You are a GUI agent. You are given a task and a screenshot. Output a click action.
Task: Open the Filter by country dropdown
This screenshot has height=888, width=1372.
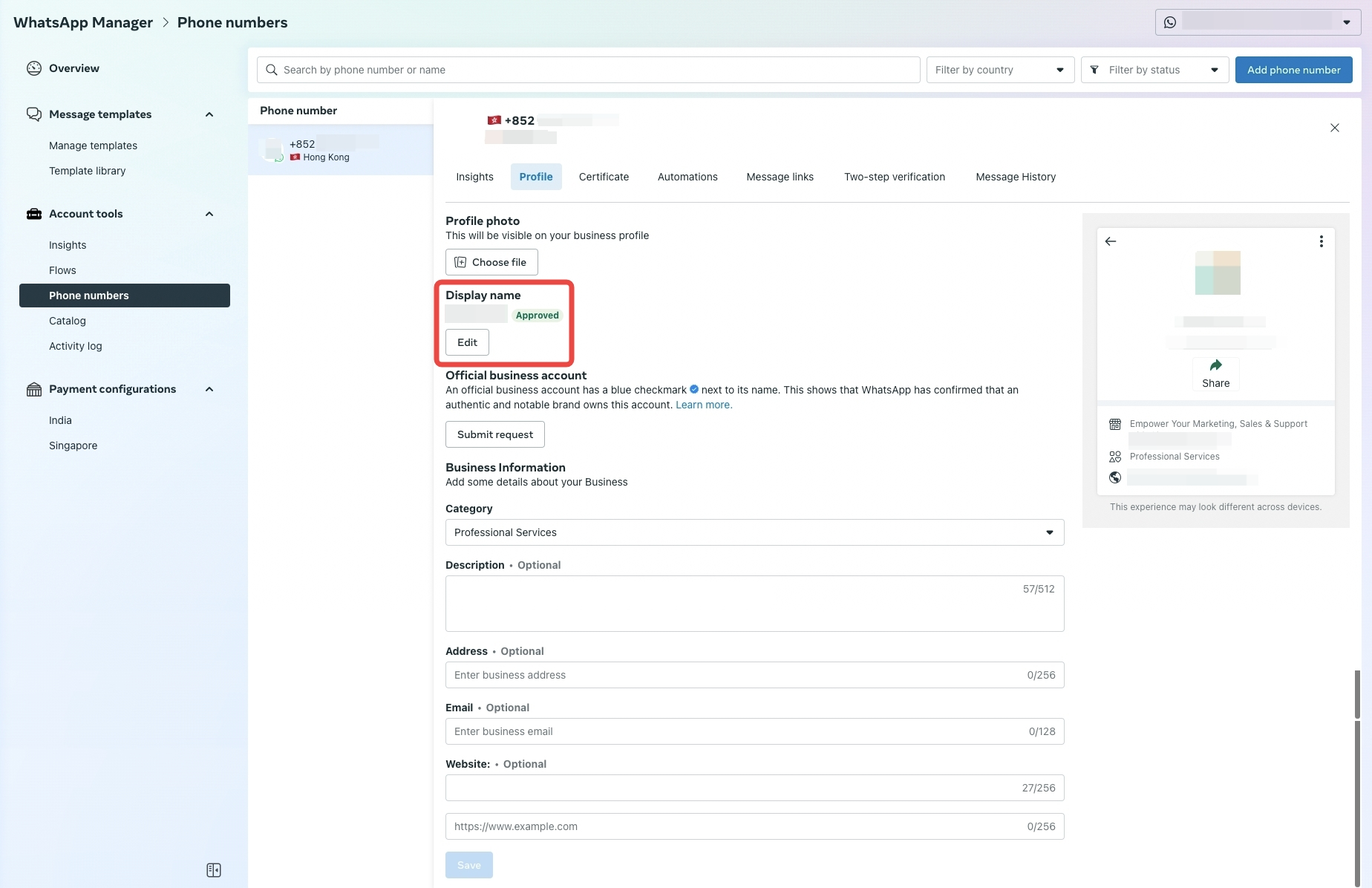pyautogui.click(x=1000, y=70)
